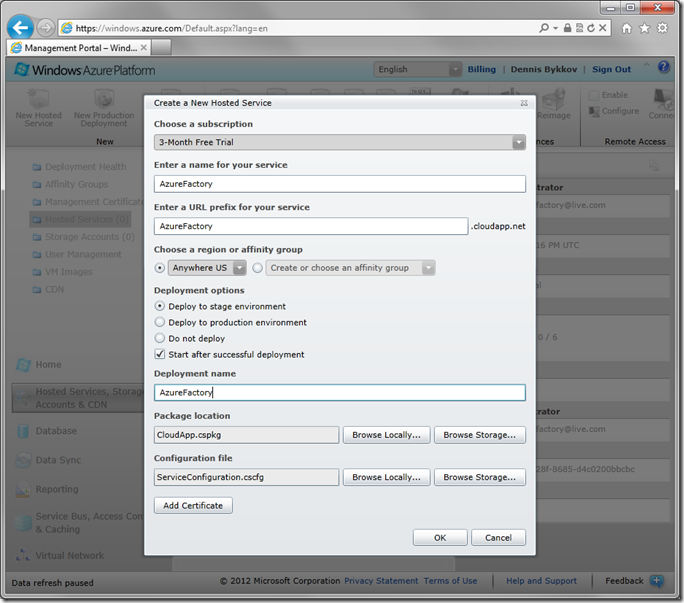The width and height of the screenshot is (684, 603).
Task: Click the refresh icon in address bar
Action: tap(591, 28)
